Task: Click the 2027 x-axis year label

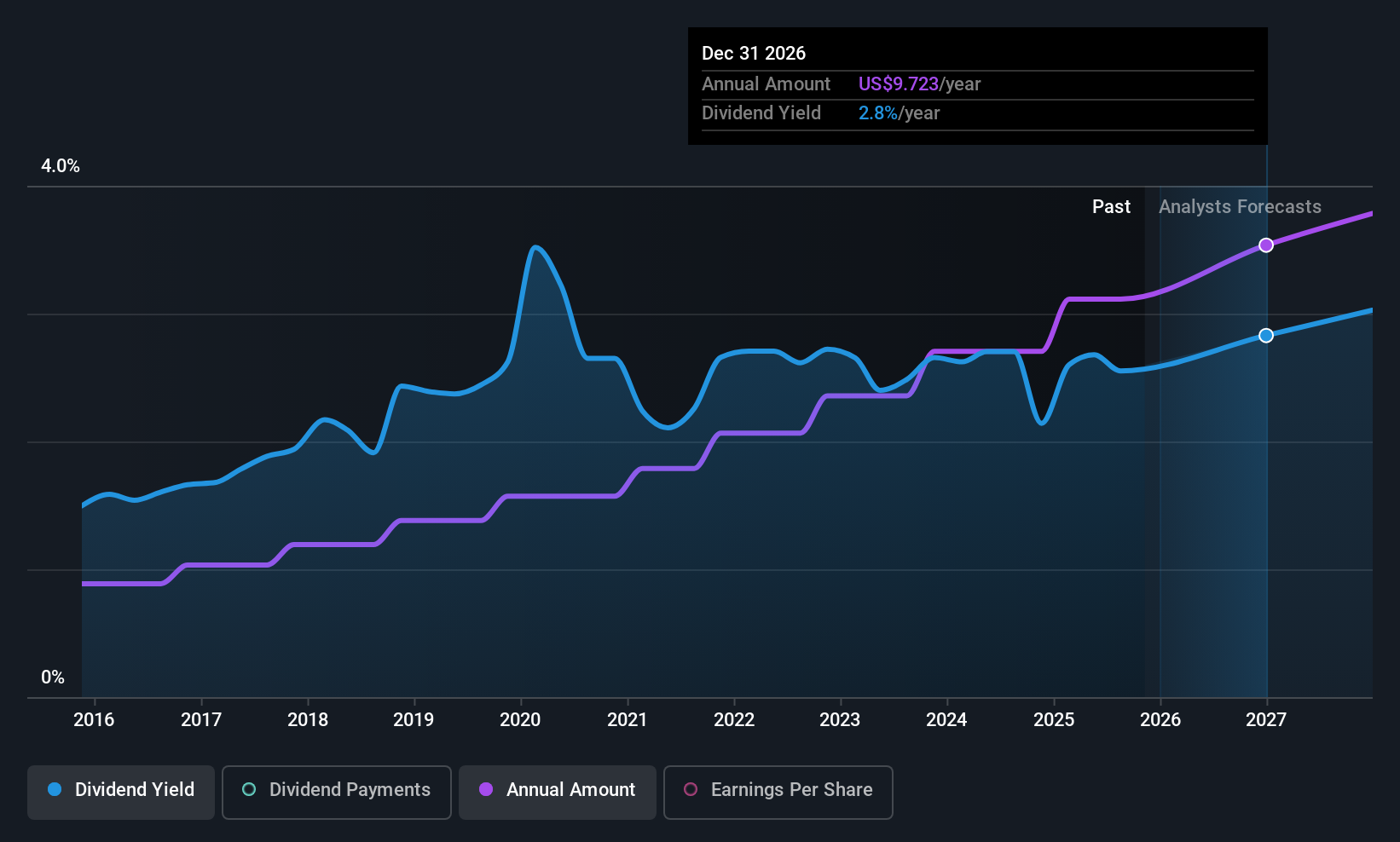Action: click(1266, 719)
